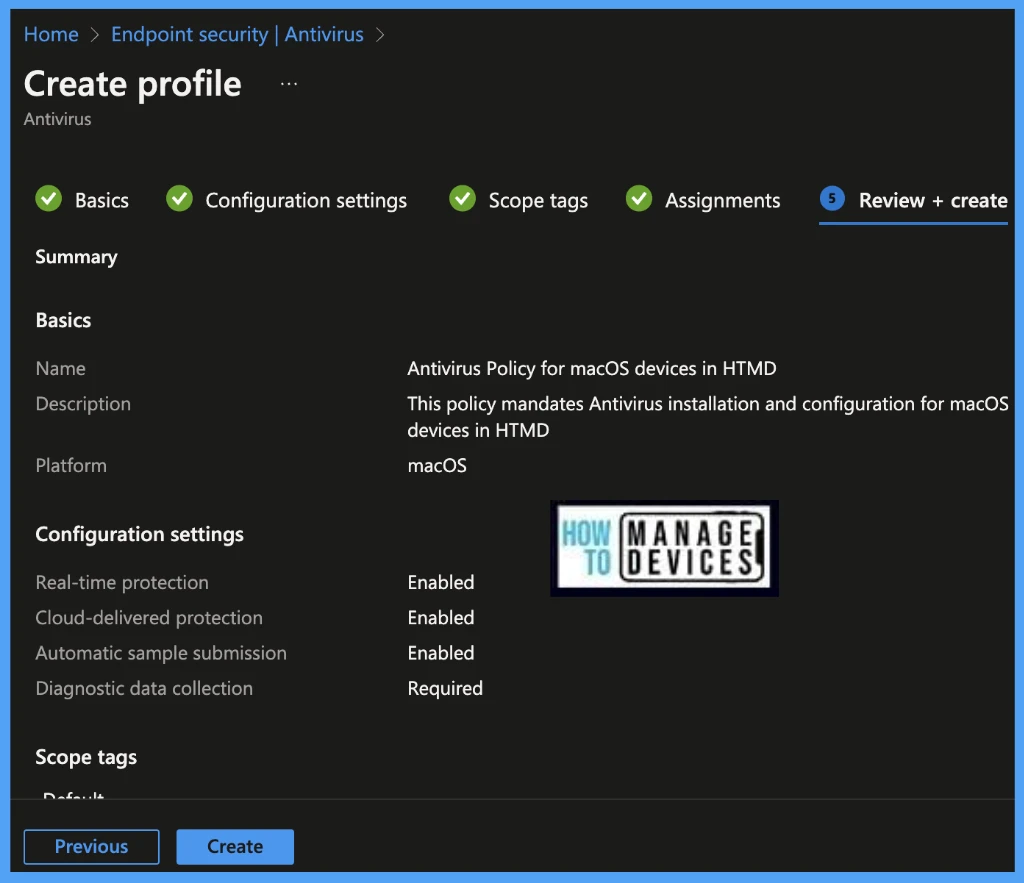Open Endpoint security | Antivirus breadcrumb
Viewport: 1024px width, 883px height.
[x=237, y=34]
